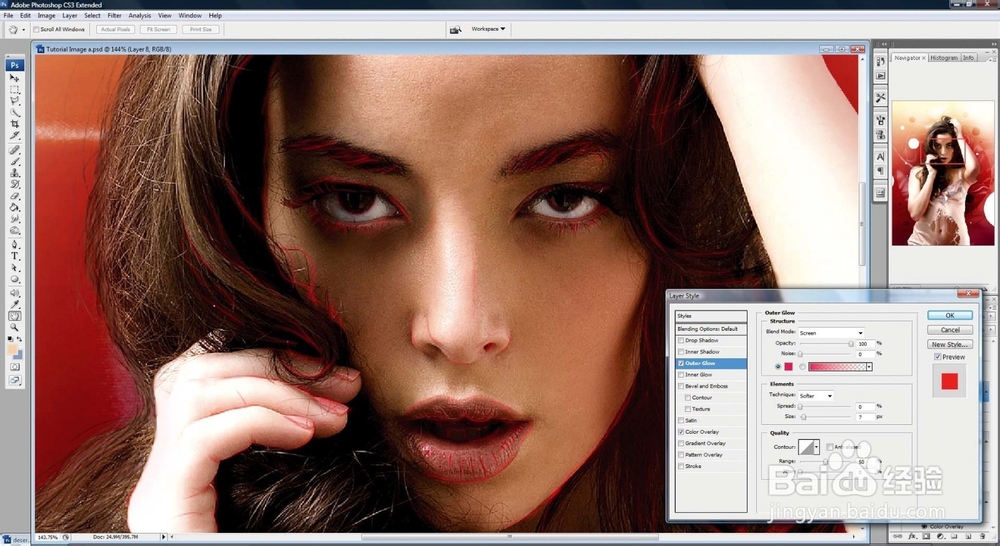Enable the Stroke checkbox
1000x546 pixels.
(x=681, y=467)
